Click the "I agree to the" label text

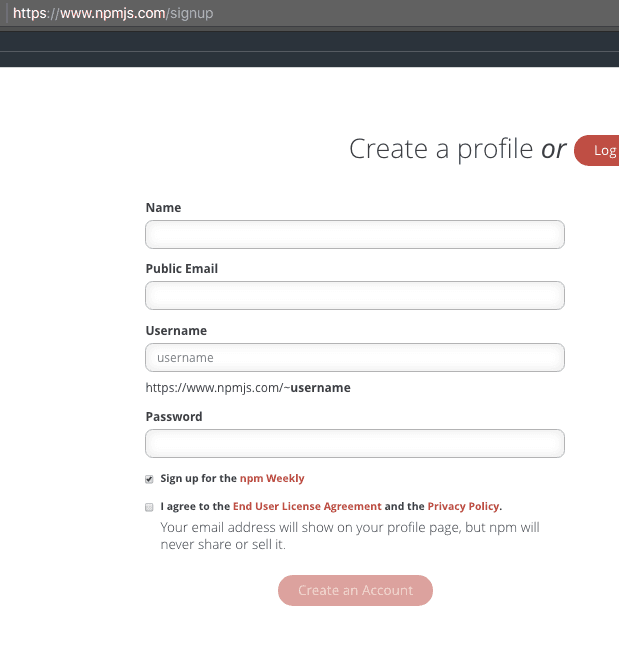(195, 507)
